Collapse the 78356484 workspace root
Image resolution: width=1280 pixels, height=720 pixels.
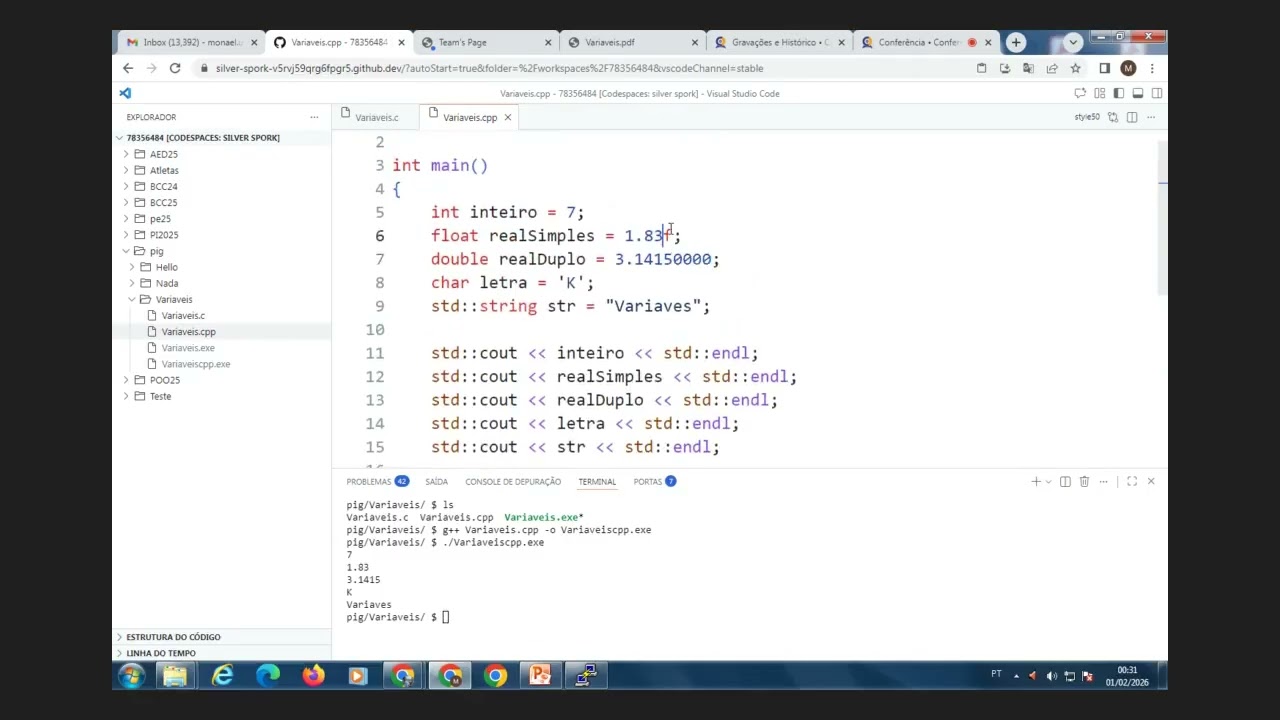click(x=203, y=137)
